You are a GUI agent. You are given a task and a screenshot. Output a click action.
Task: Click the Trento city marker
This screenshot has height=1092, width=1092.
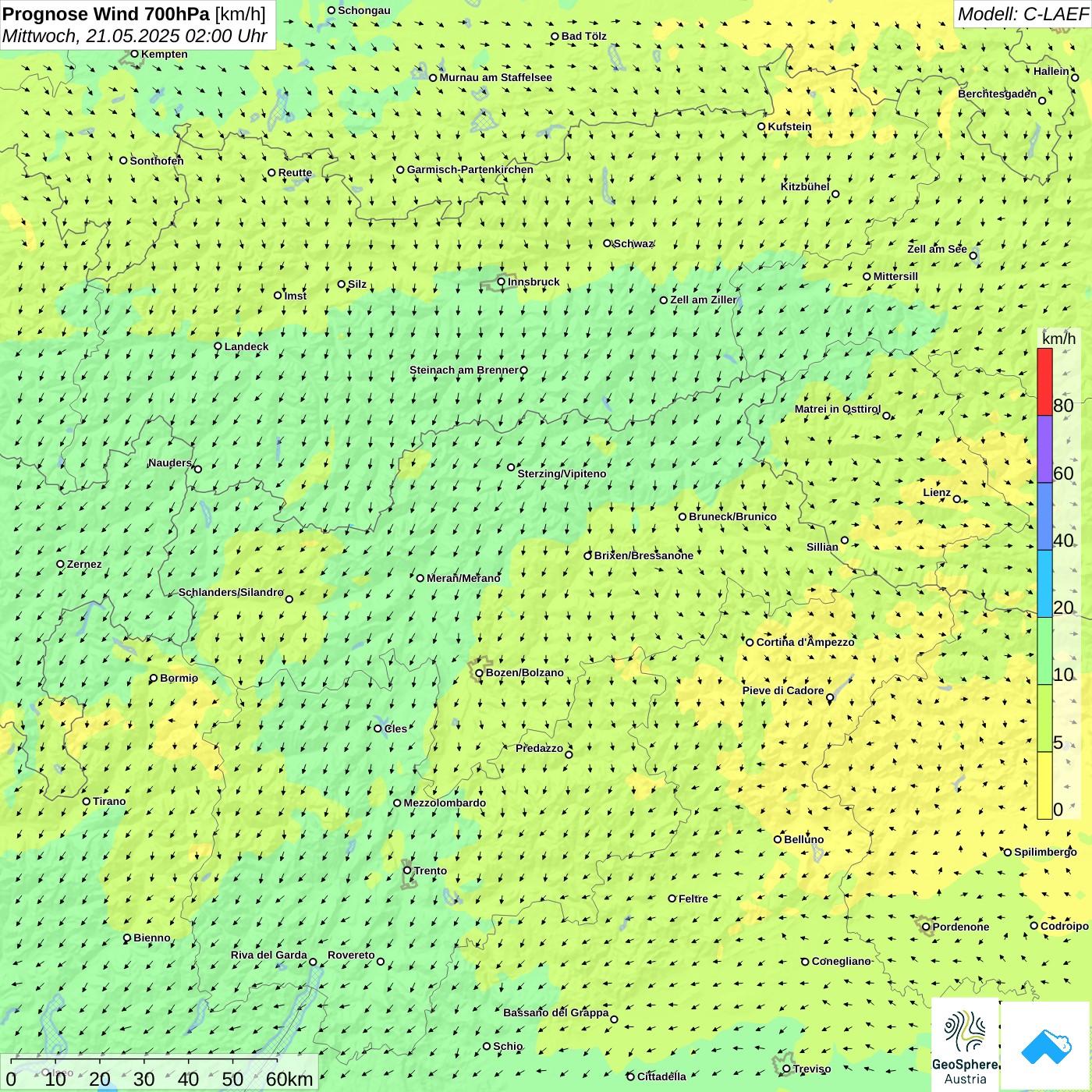pos(407,870)
